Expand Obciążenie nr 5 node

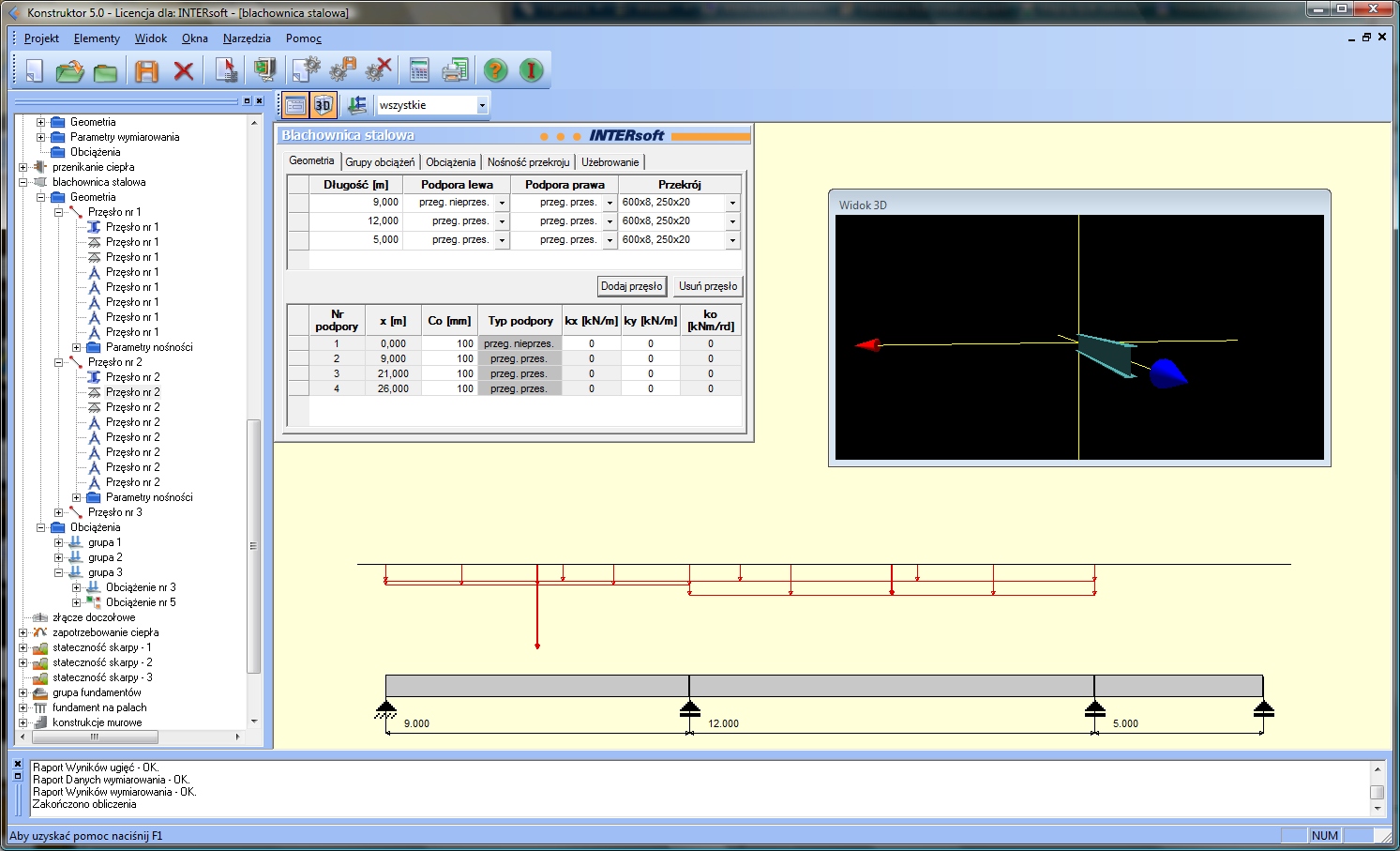coord(76,602)
